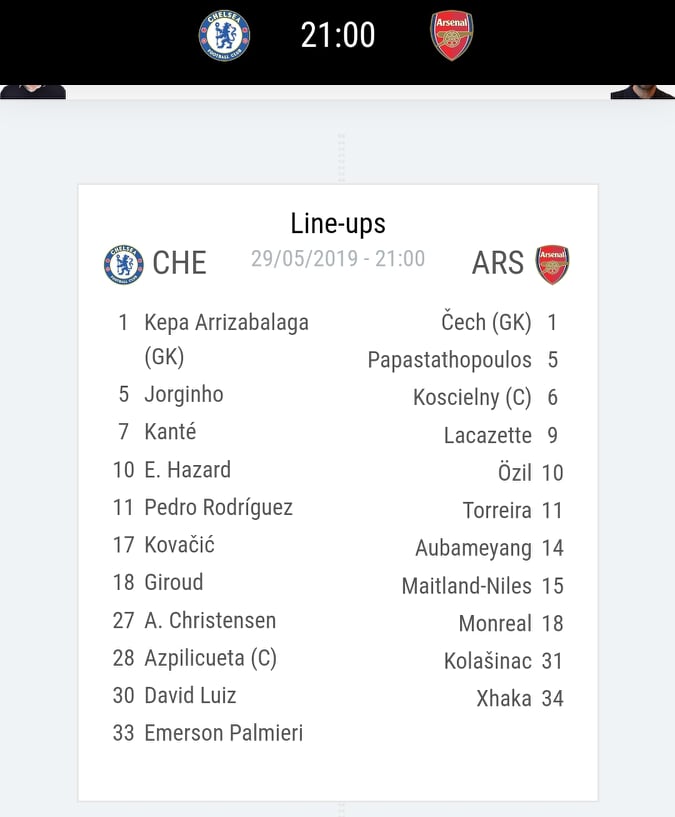This screenshot has width=675, height=817.
Task: Select Emerson Palmieri in Chelsea lineup
Action: (224, 733)
